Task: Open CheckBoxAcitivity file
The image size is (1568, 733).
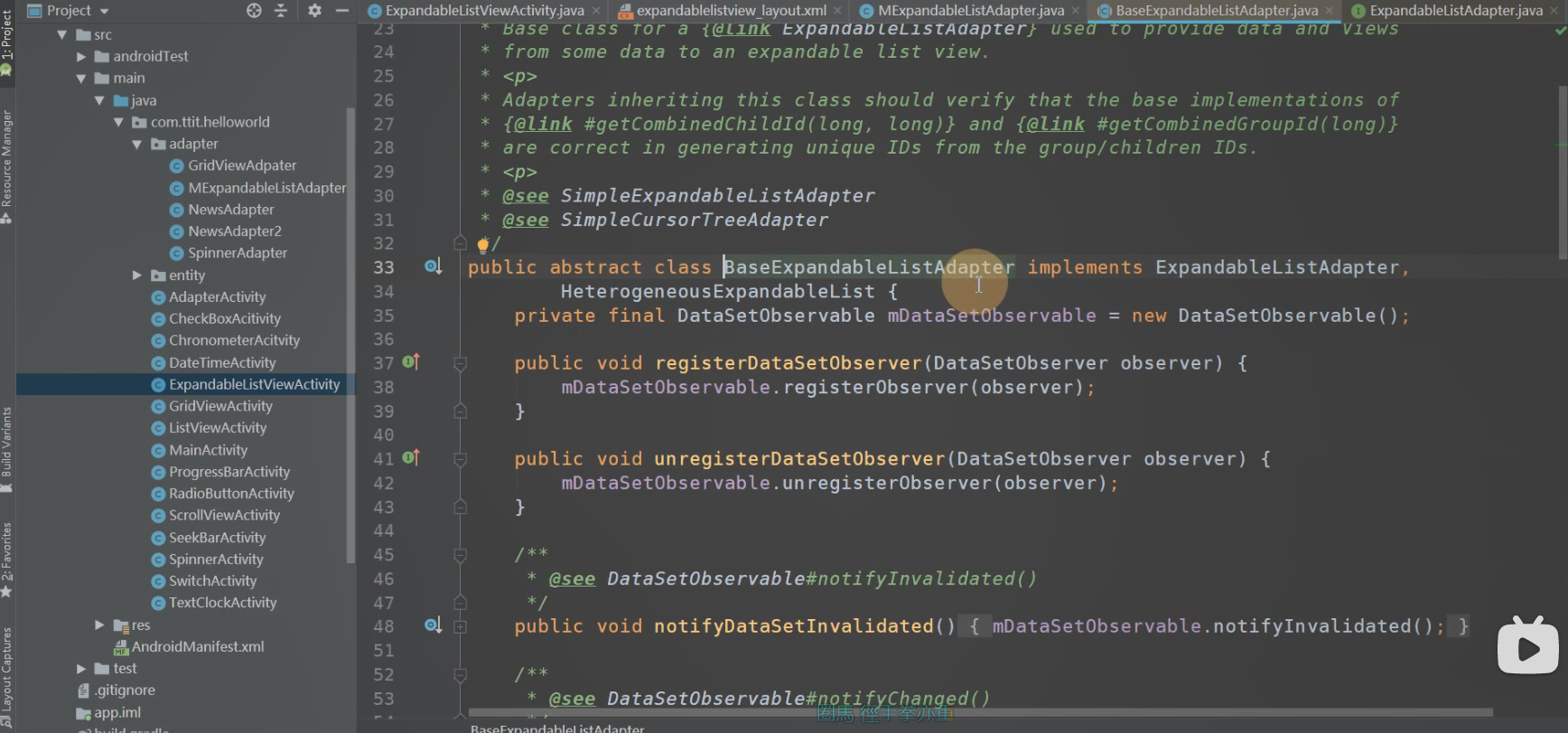Action: (x=215, y=318)
